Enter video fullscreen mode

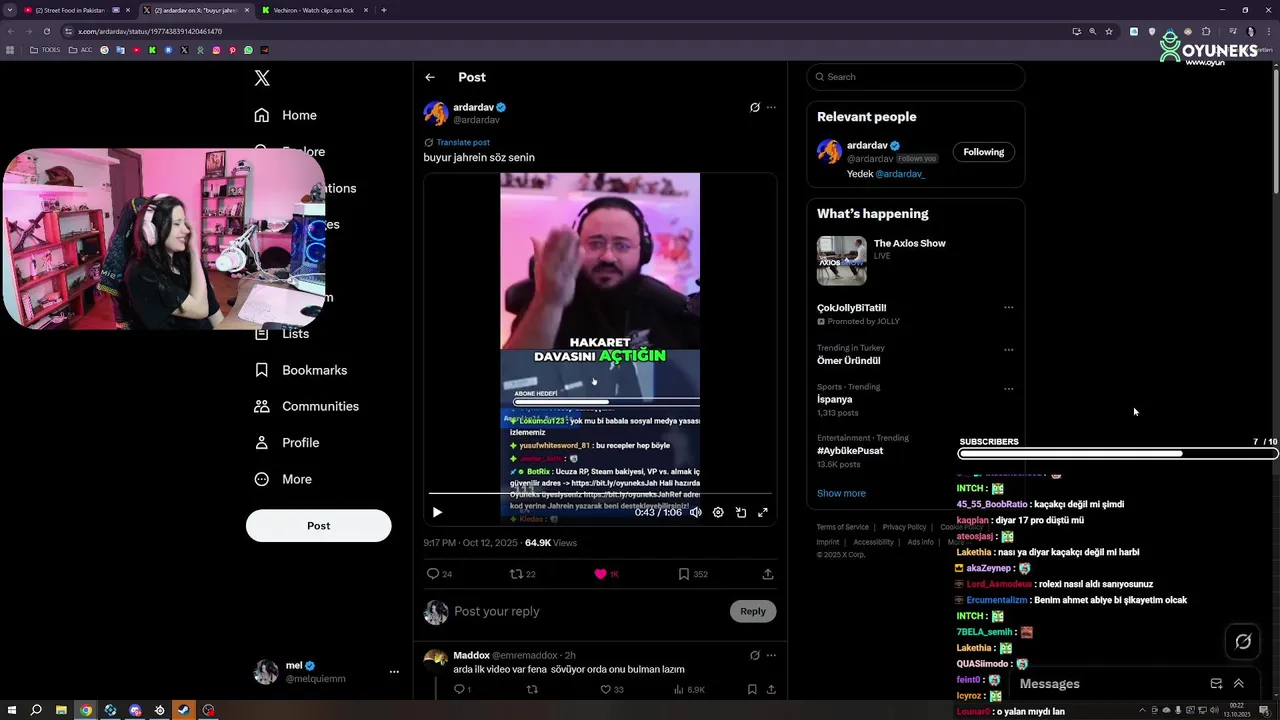pyautogui.click(x=763, y=512)
